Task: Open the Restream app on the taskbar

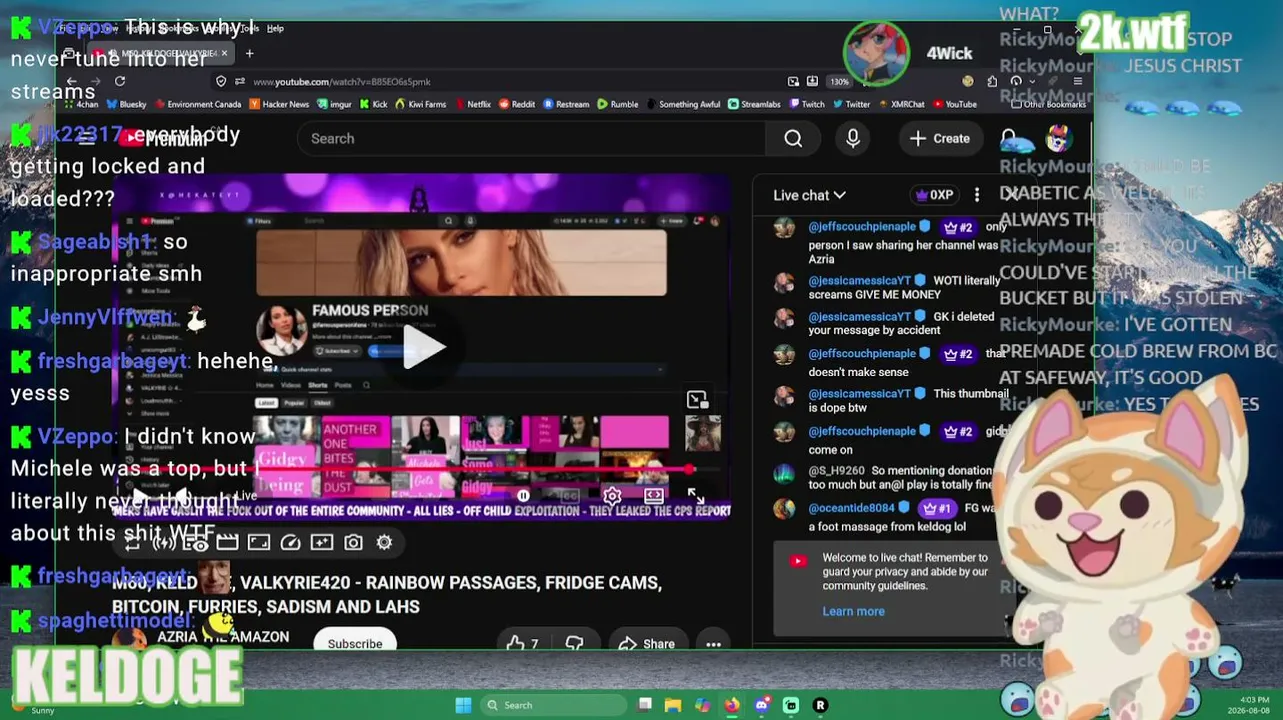Action: pos(820,705)
